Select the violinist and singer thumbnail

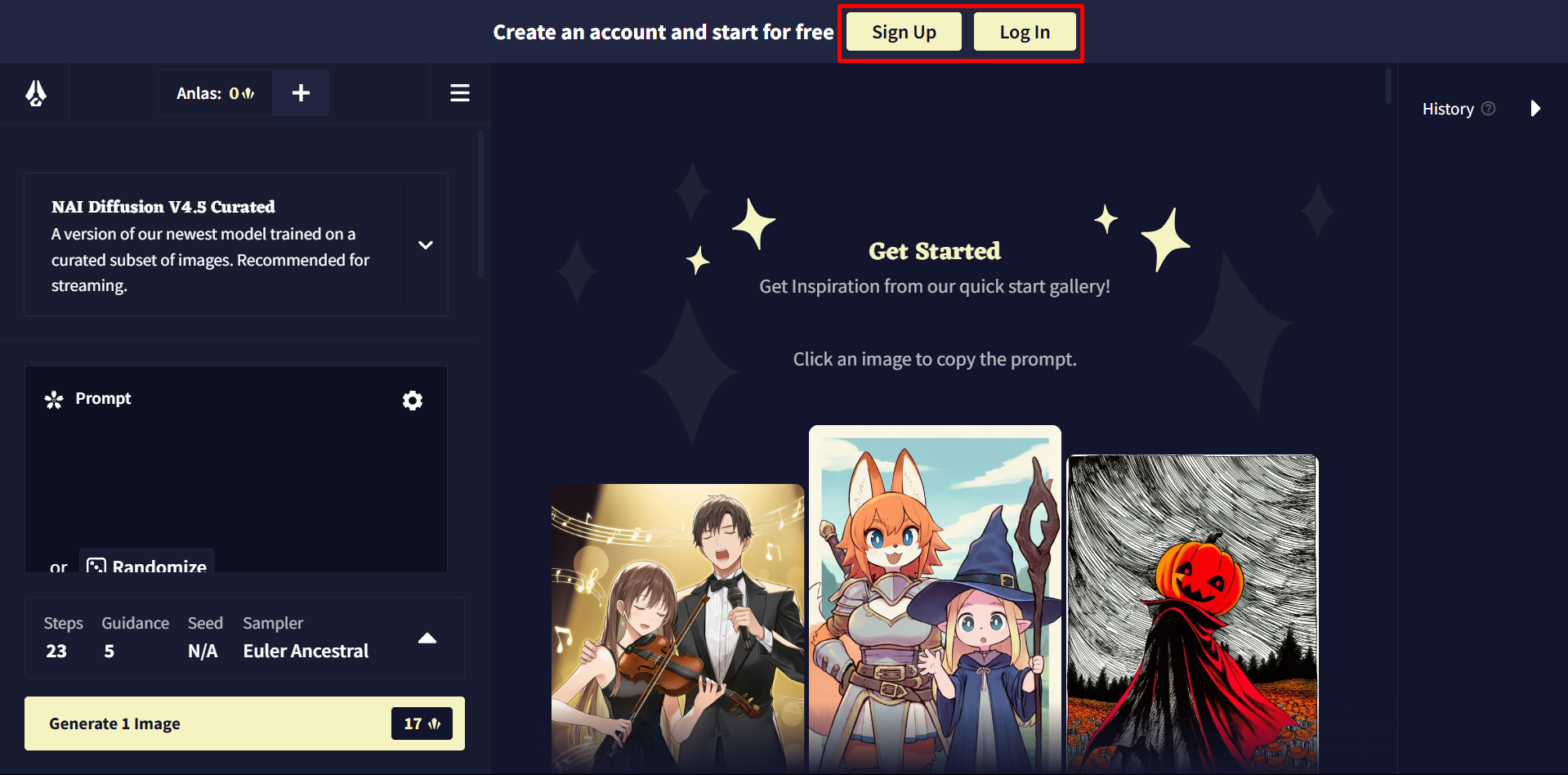pos(677,628)
